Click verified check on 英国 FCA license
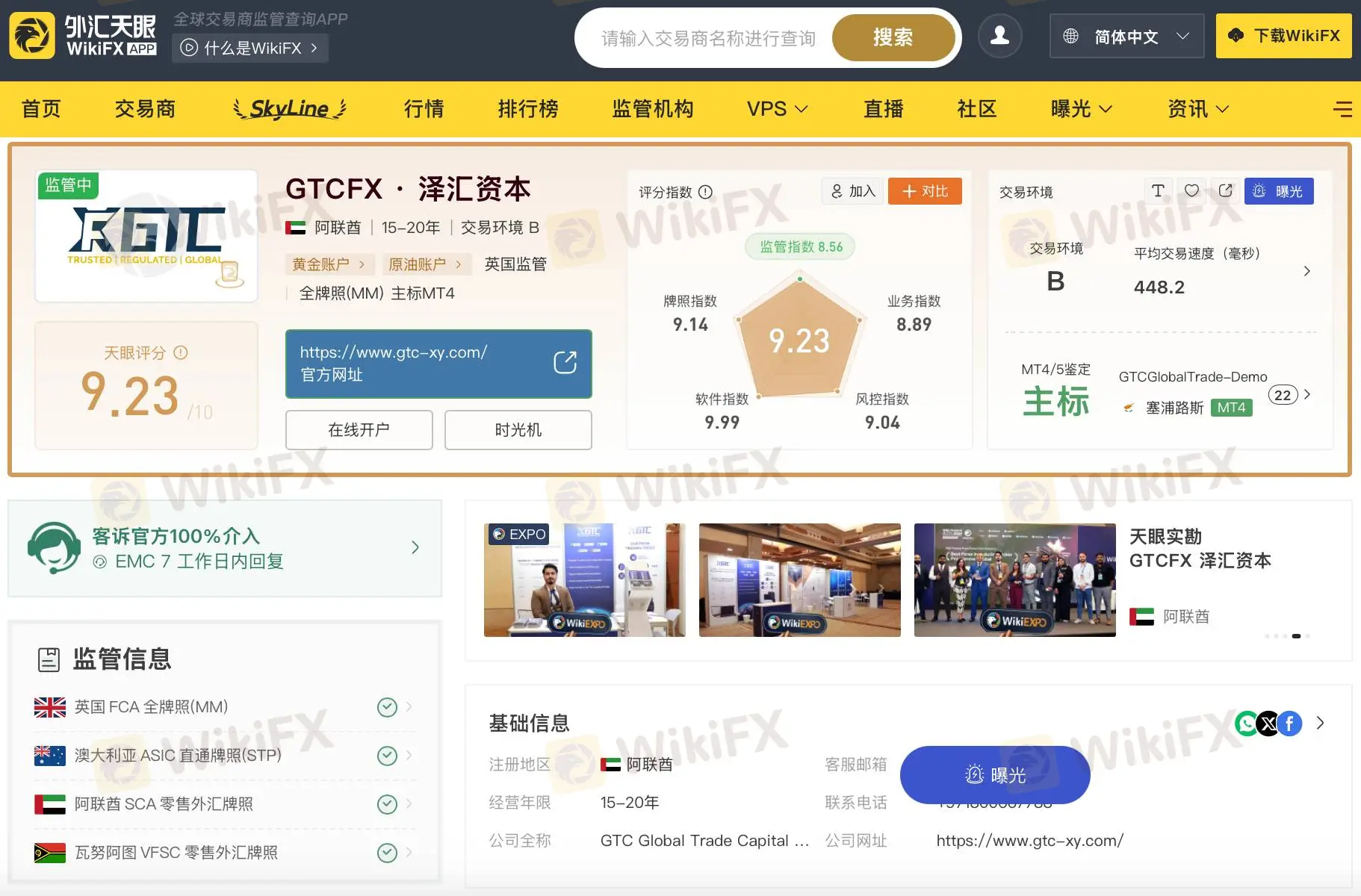 point(387,707)
